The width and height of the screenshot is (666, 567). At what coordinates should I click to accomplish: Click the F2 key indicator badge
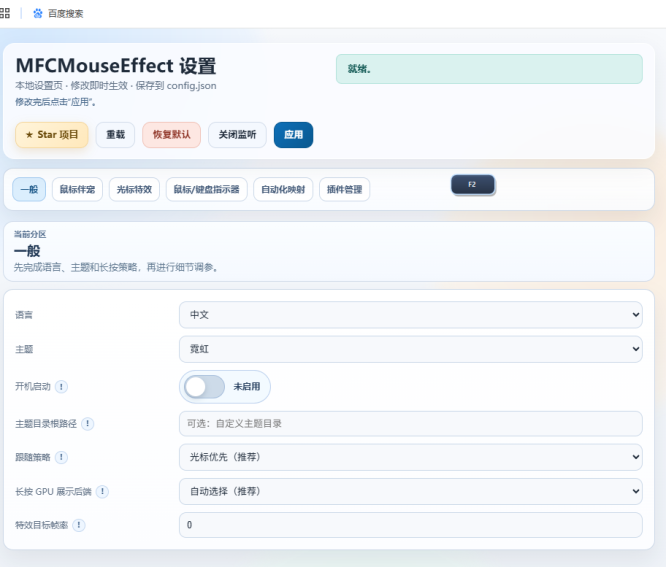pyautogui.click(x=473, y=185)
